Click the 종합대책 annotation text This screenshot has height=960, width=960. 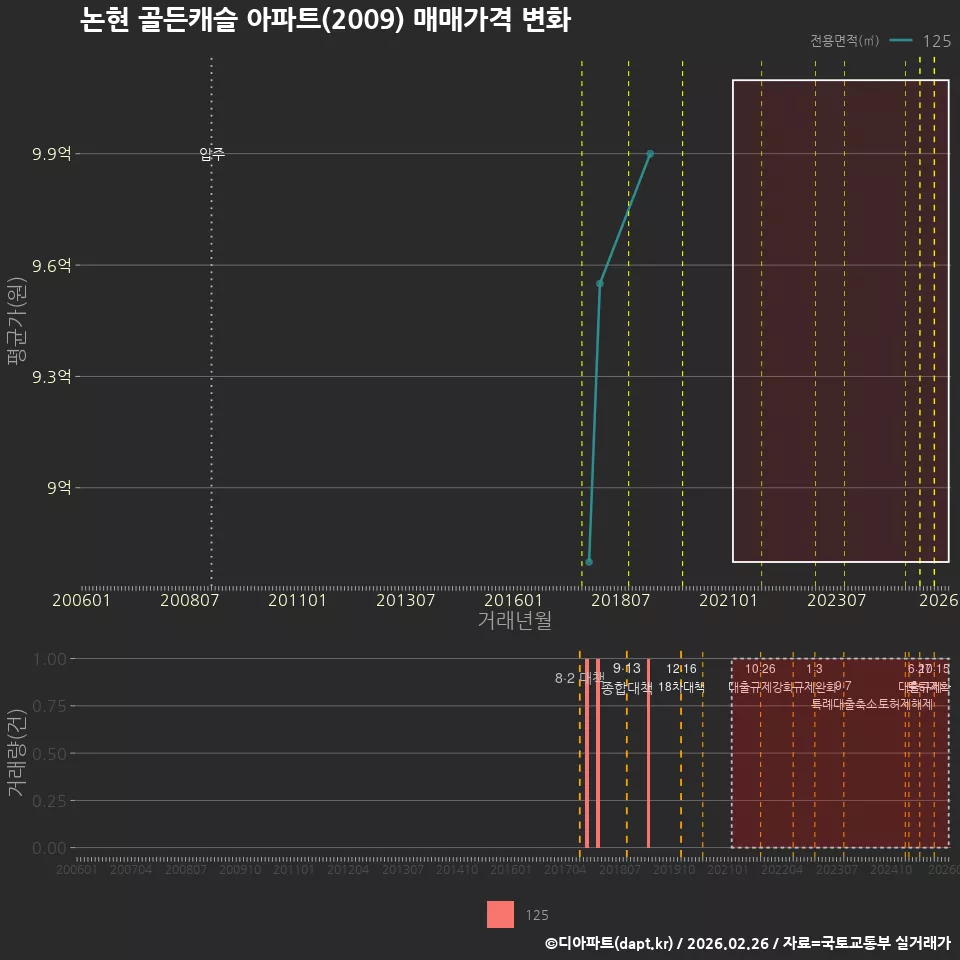point(627,688)
